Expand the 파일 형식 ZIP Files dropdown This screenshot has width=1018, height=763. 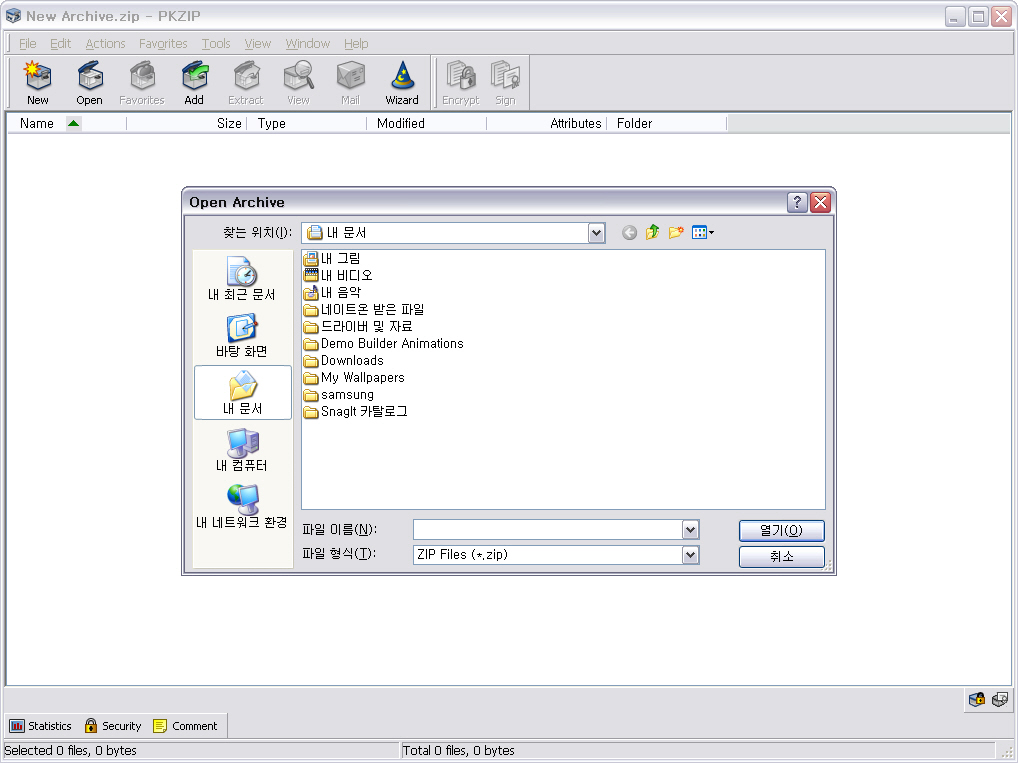point(690,555)
